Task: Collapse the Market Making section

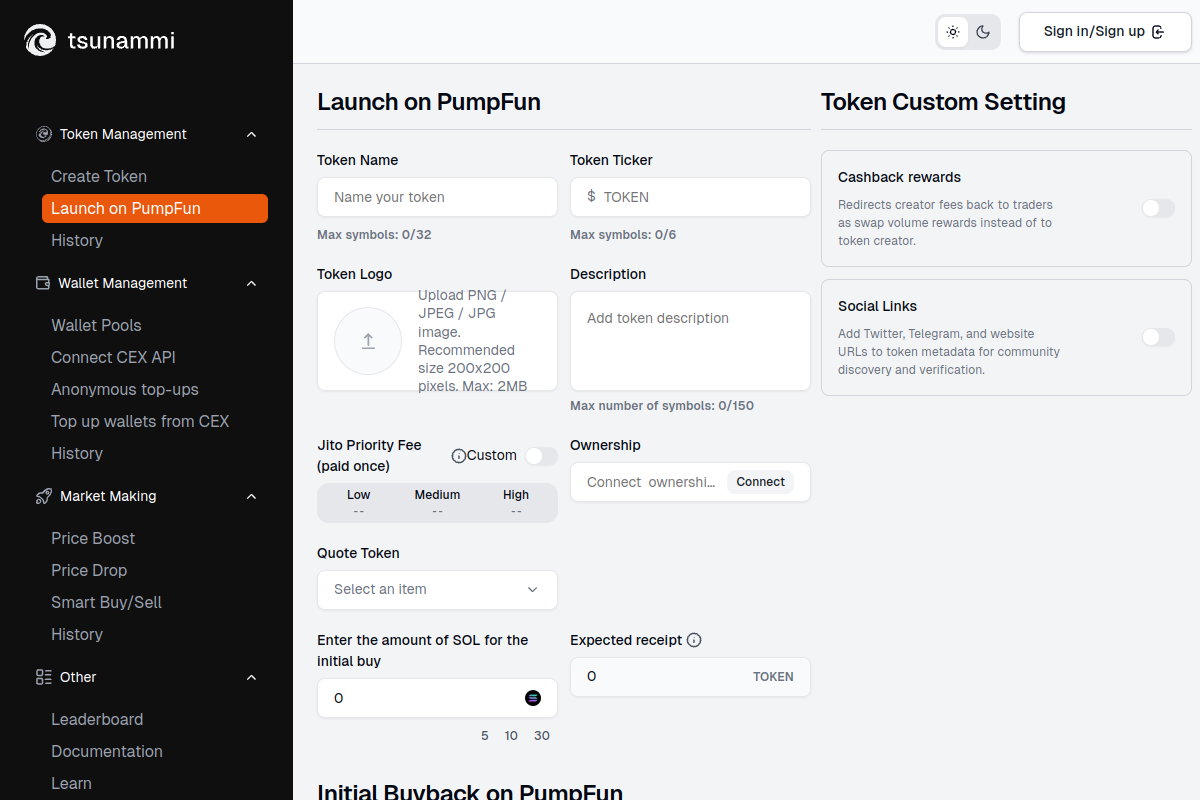Action: pyautogui.click(x=251, y=496)
